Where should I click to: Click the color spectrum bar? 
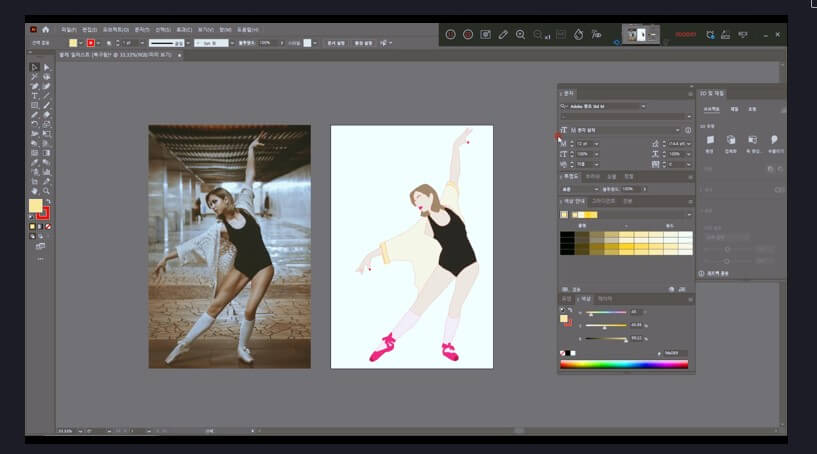pos(623,364)
